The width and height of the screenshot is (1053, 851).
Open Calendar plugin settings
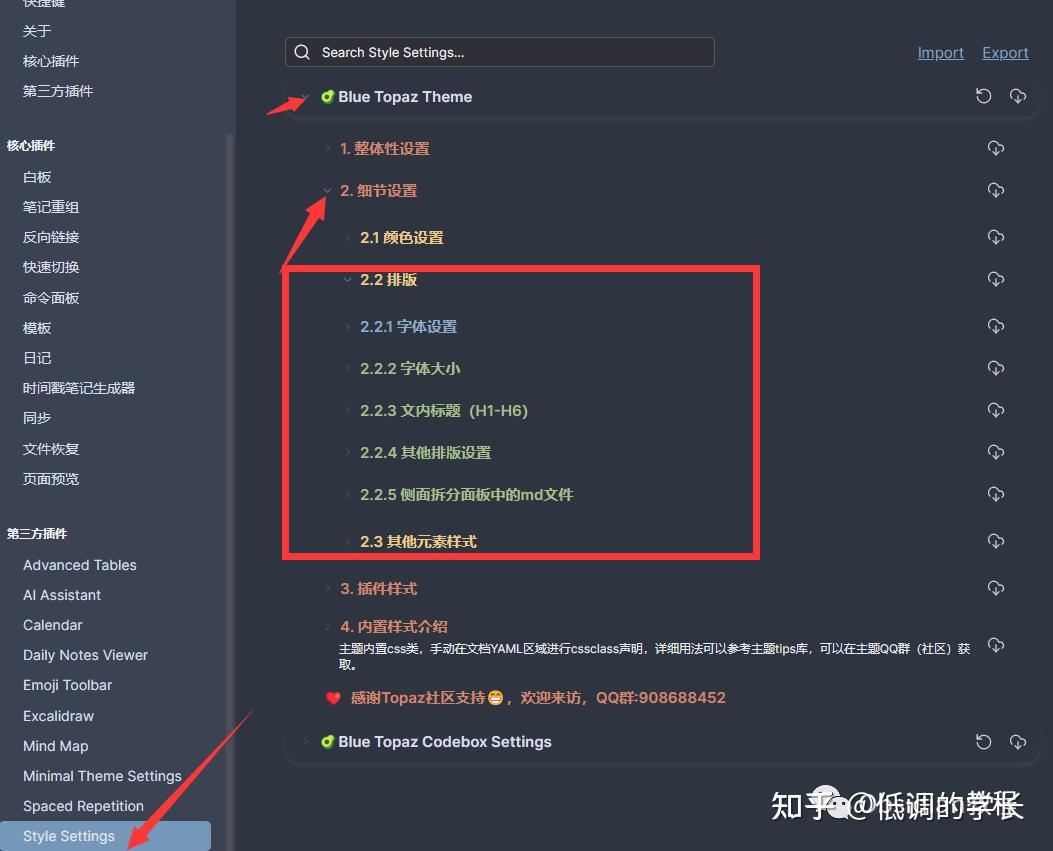[x=52, y=625]
